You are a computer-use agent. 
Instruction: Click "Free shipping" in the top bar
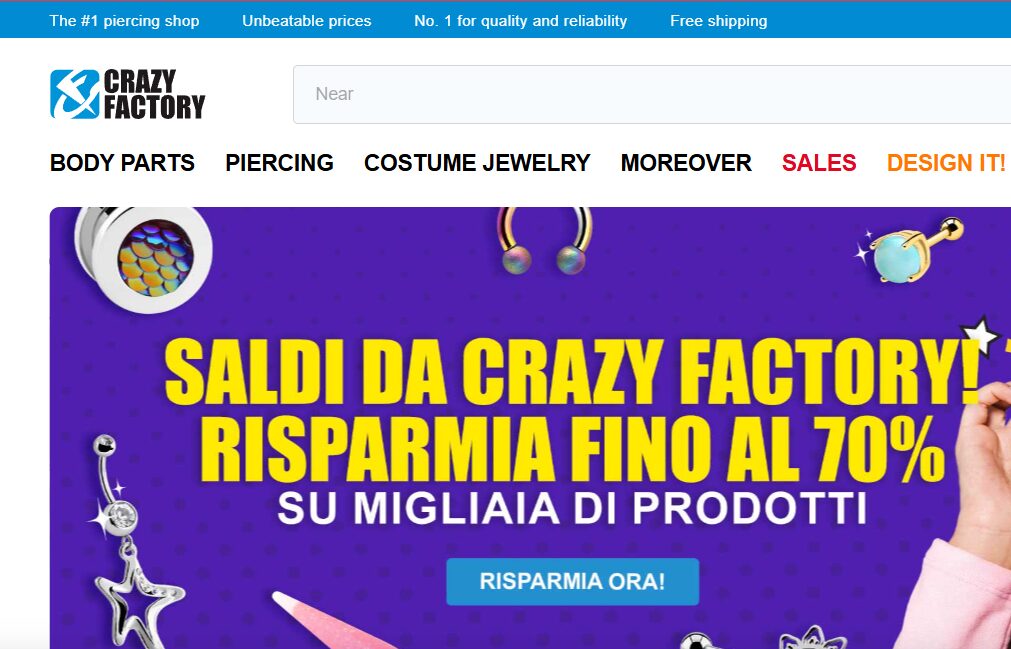(718, 21)
